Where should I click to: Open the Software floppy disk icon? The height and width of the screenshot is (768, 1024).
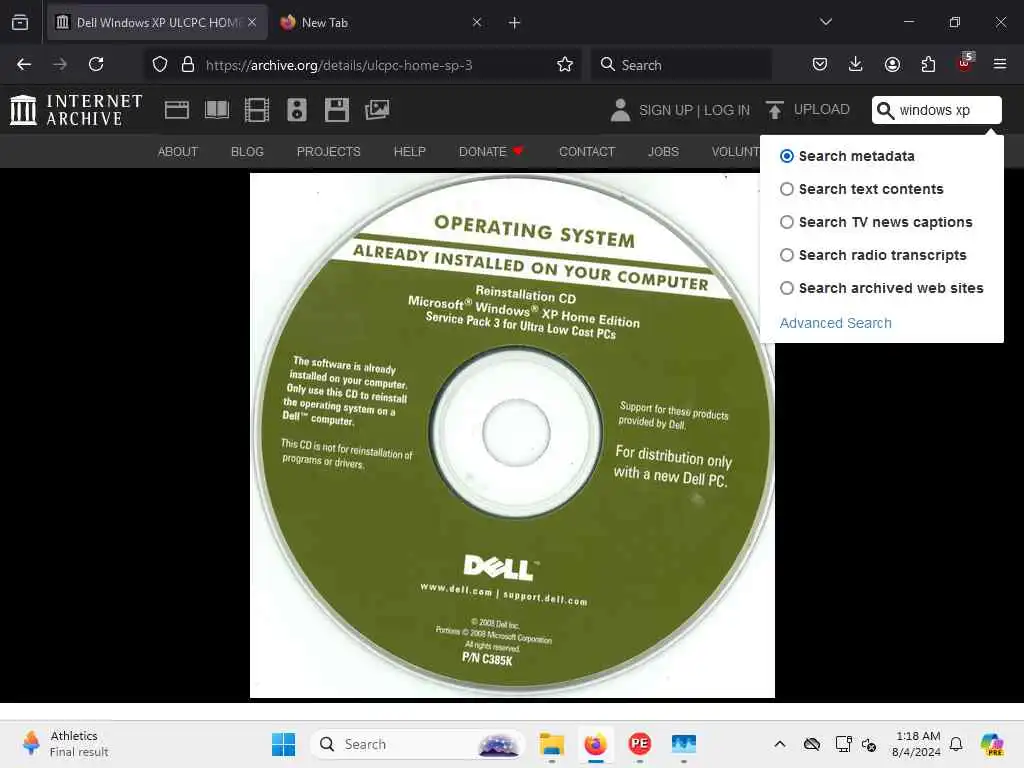click(337, 110)
